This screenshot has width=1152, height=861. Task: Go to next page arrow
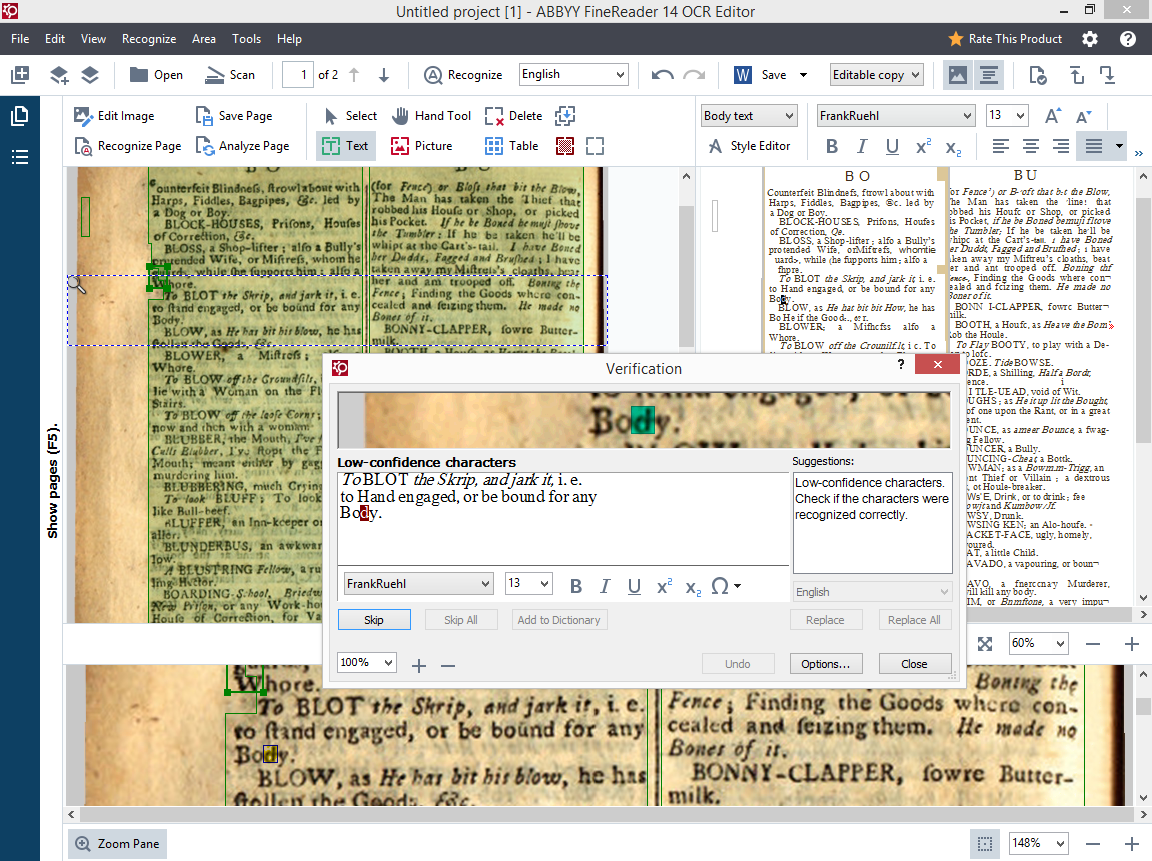tap(384, 74)
